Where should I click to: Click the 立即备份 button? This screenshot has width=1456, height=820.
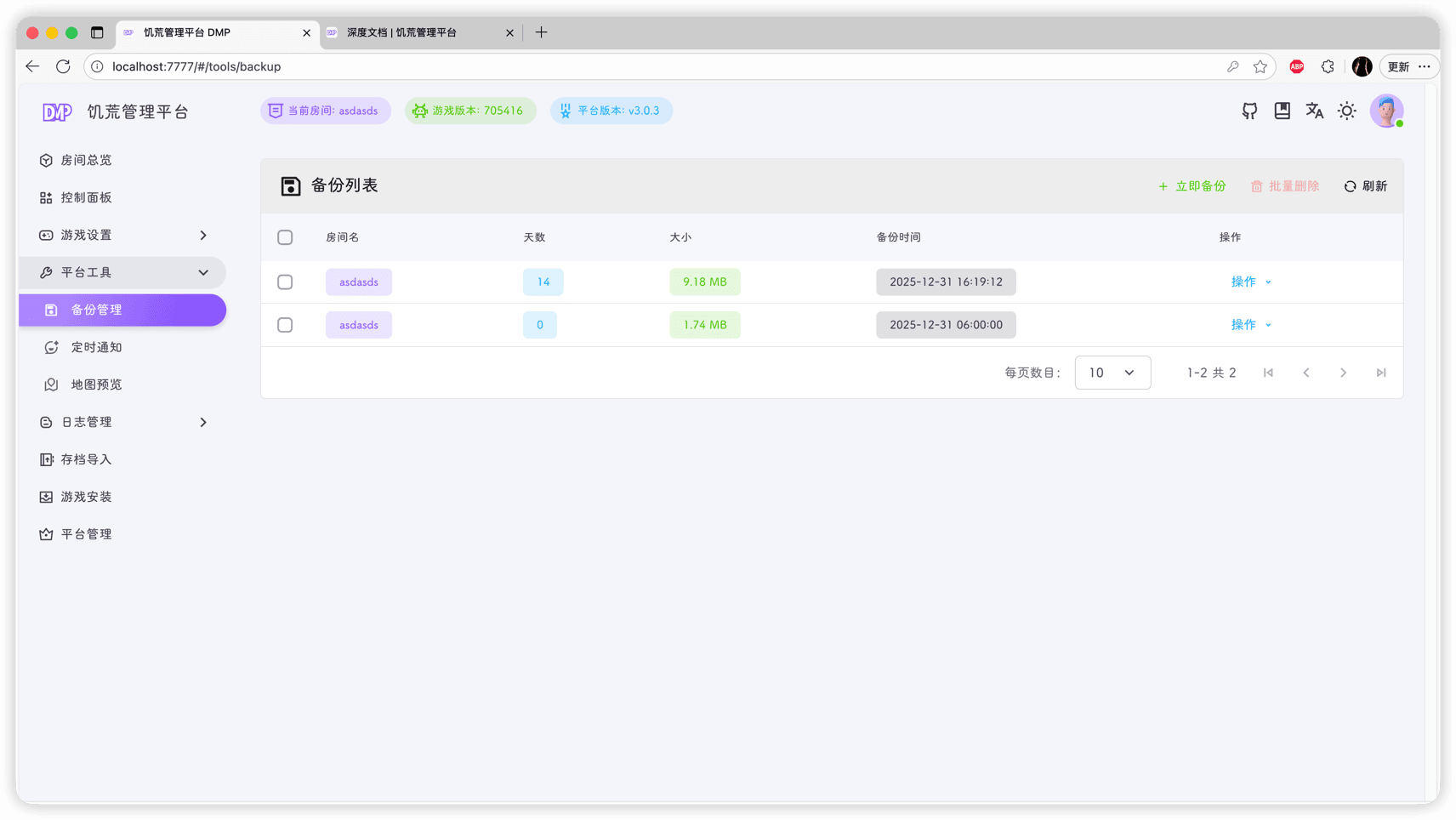(x=1192, y=186)
